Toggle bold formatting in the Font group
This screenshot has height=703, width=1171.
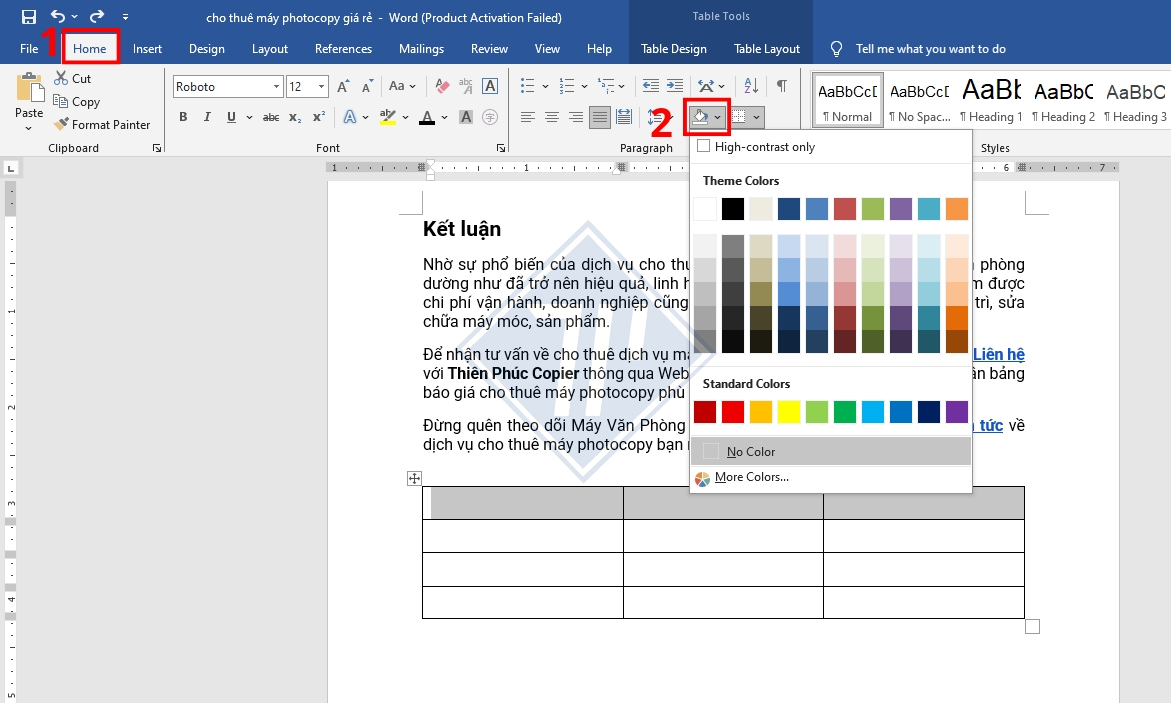tap(183, 117)
